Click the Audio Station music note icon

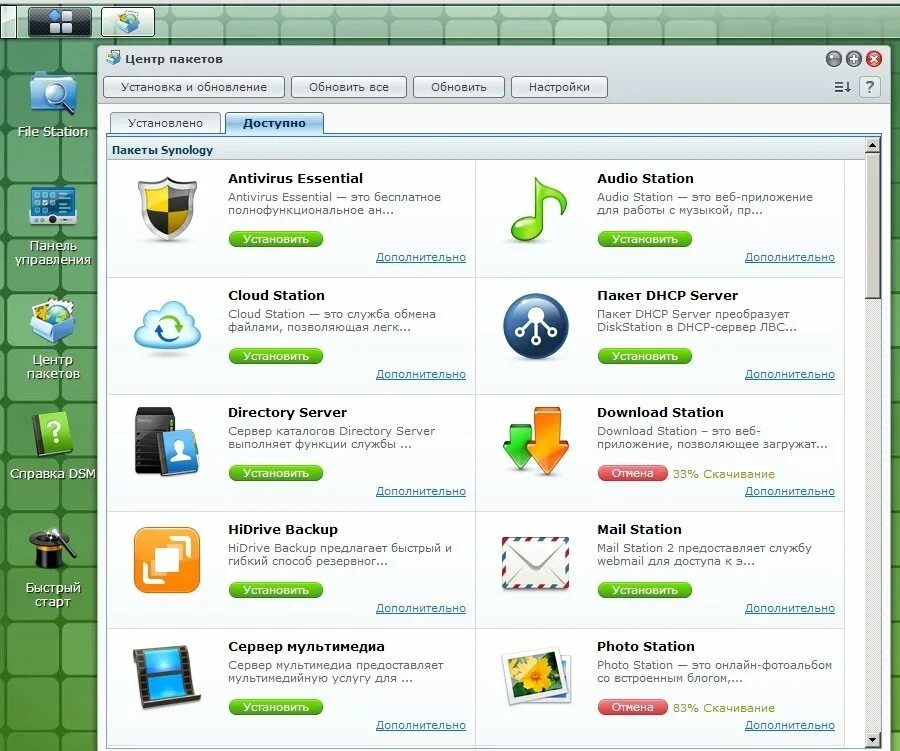point(538,210)
